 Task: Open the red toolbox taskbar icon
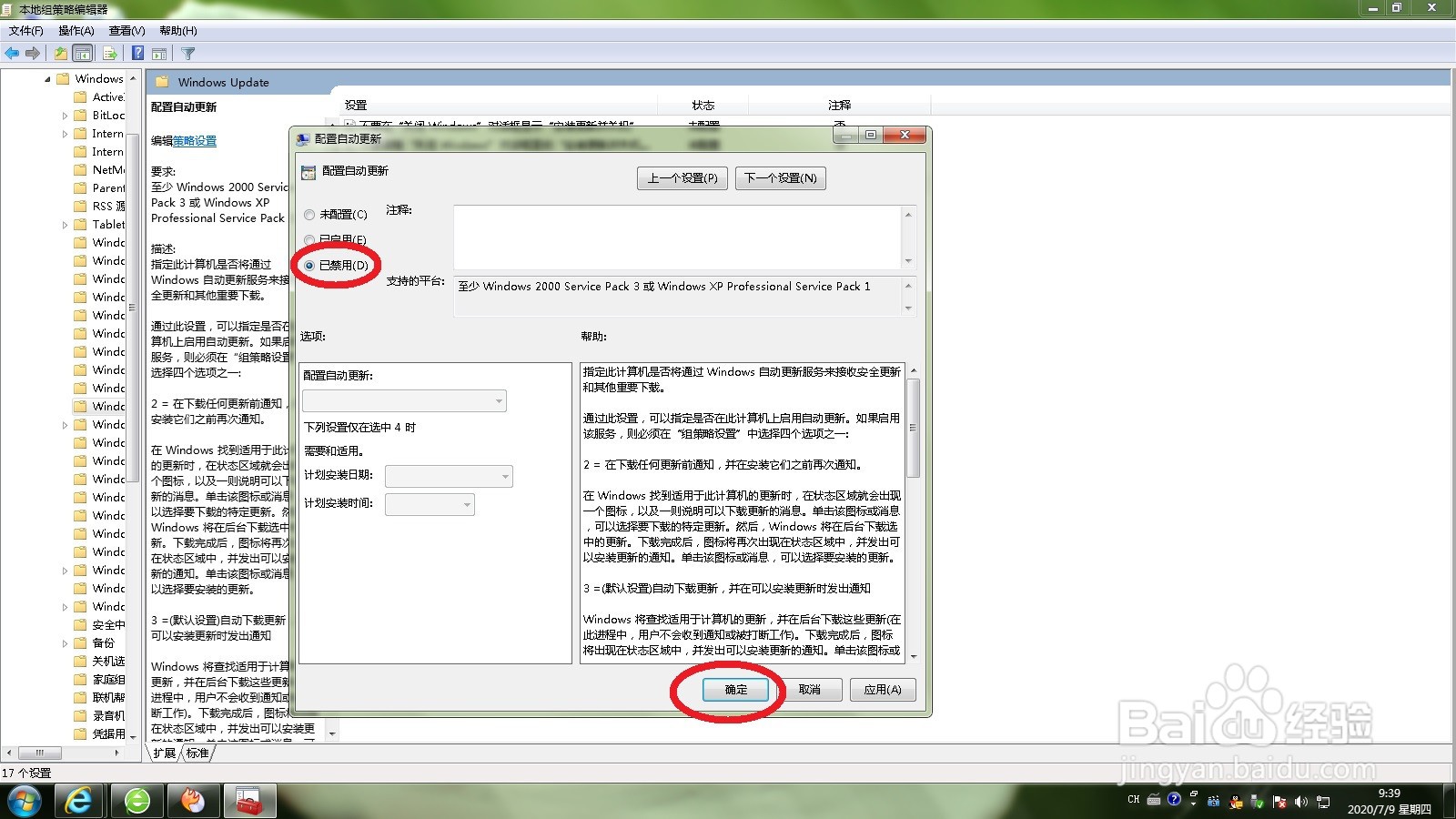point(248,801)
